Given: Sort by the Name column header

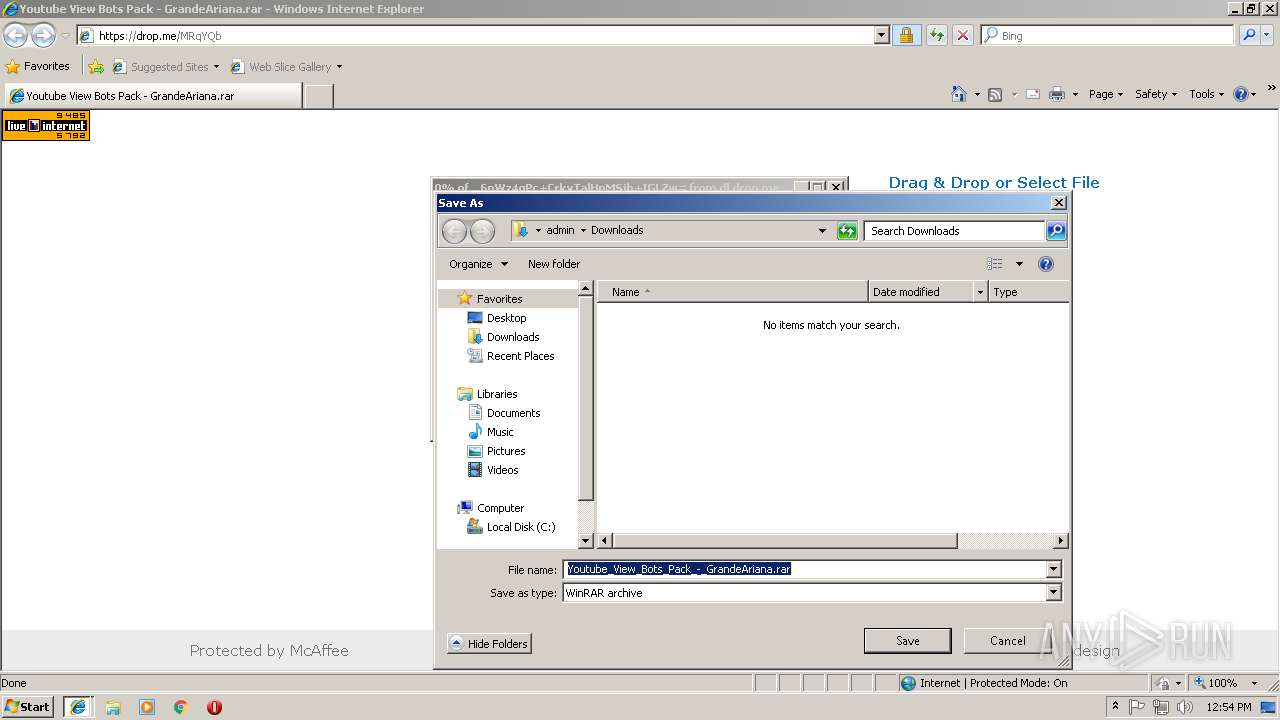Looking at the screenshot, I should [733, 292].
